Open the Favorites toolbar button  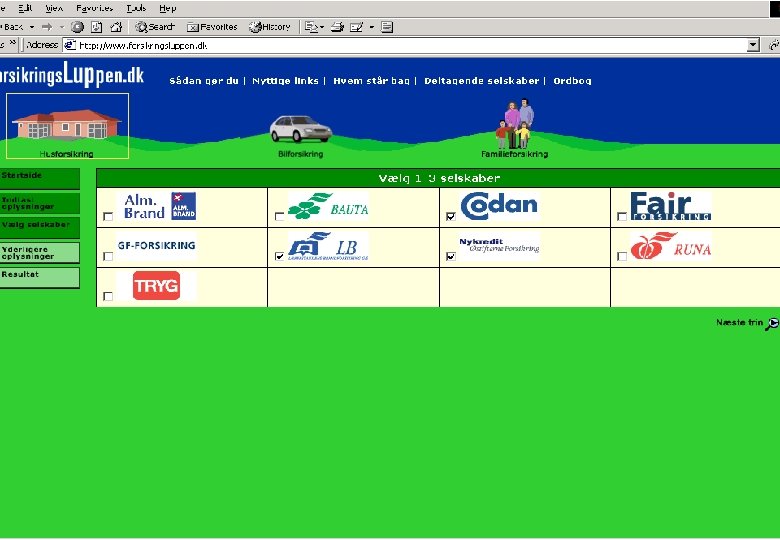pos(212,27)
